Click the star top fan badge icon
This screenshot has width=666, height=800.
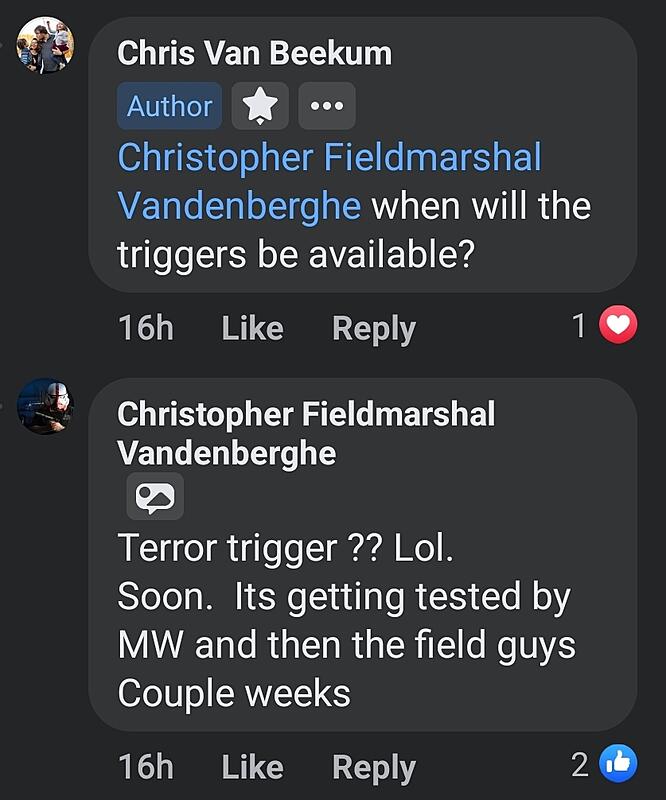260,106
